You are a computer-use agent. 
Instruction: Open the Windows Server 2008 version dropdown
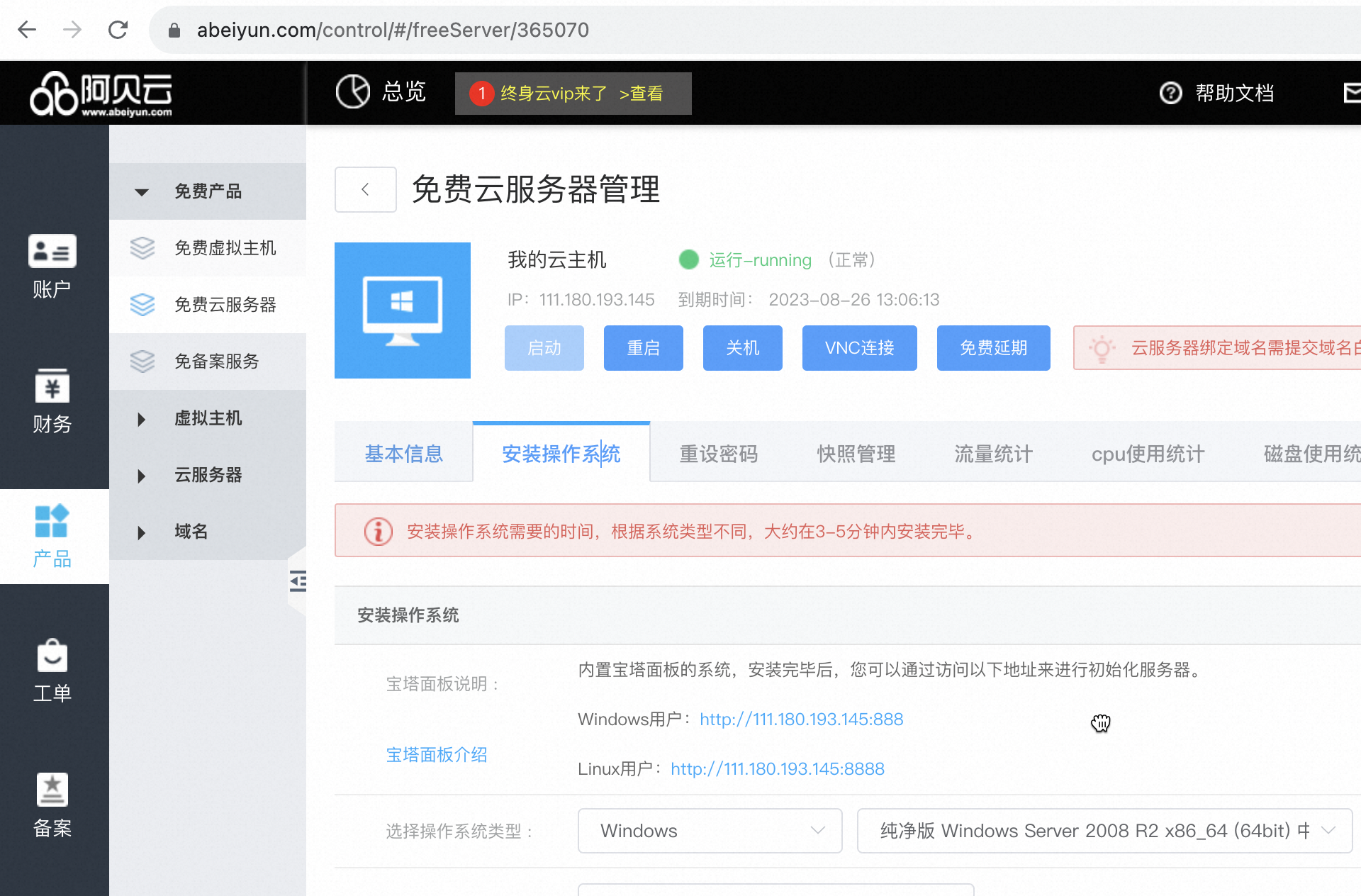coord(1104,830)
